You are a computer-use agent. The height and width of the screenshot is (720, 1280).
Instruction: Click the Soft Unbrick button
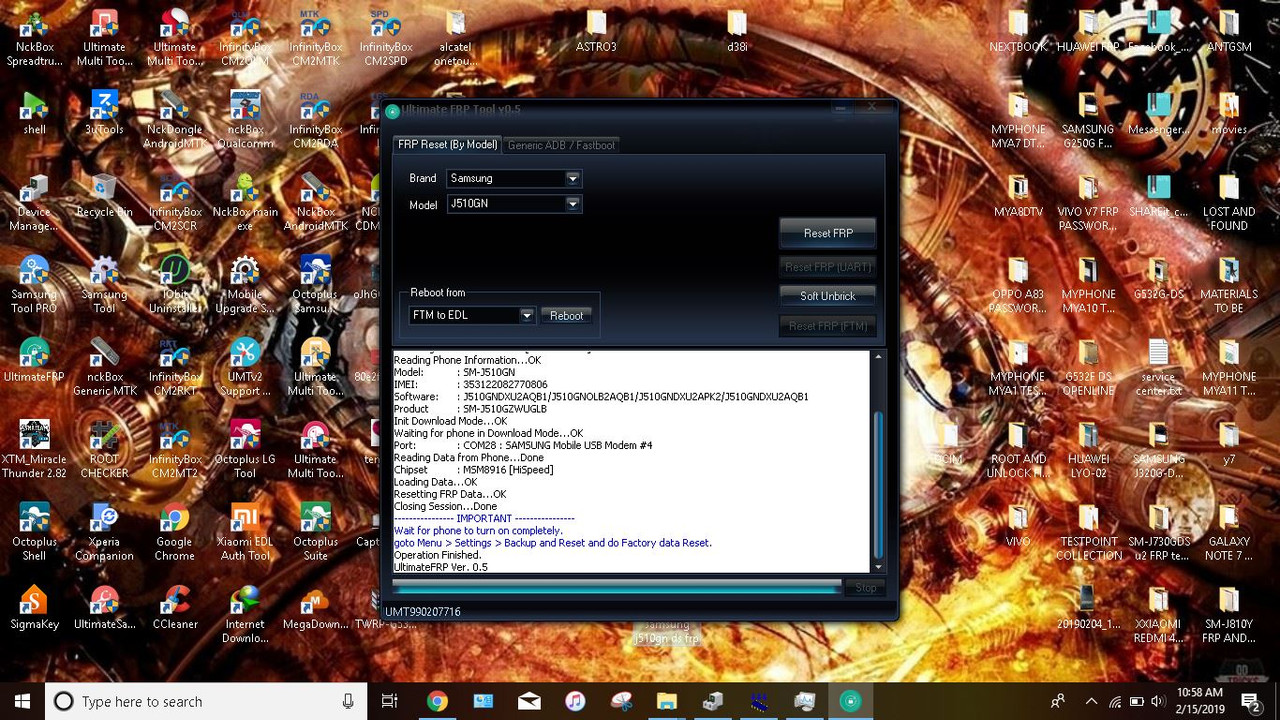[x=828, y=296]
